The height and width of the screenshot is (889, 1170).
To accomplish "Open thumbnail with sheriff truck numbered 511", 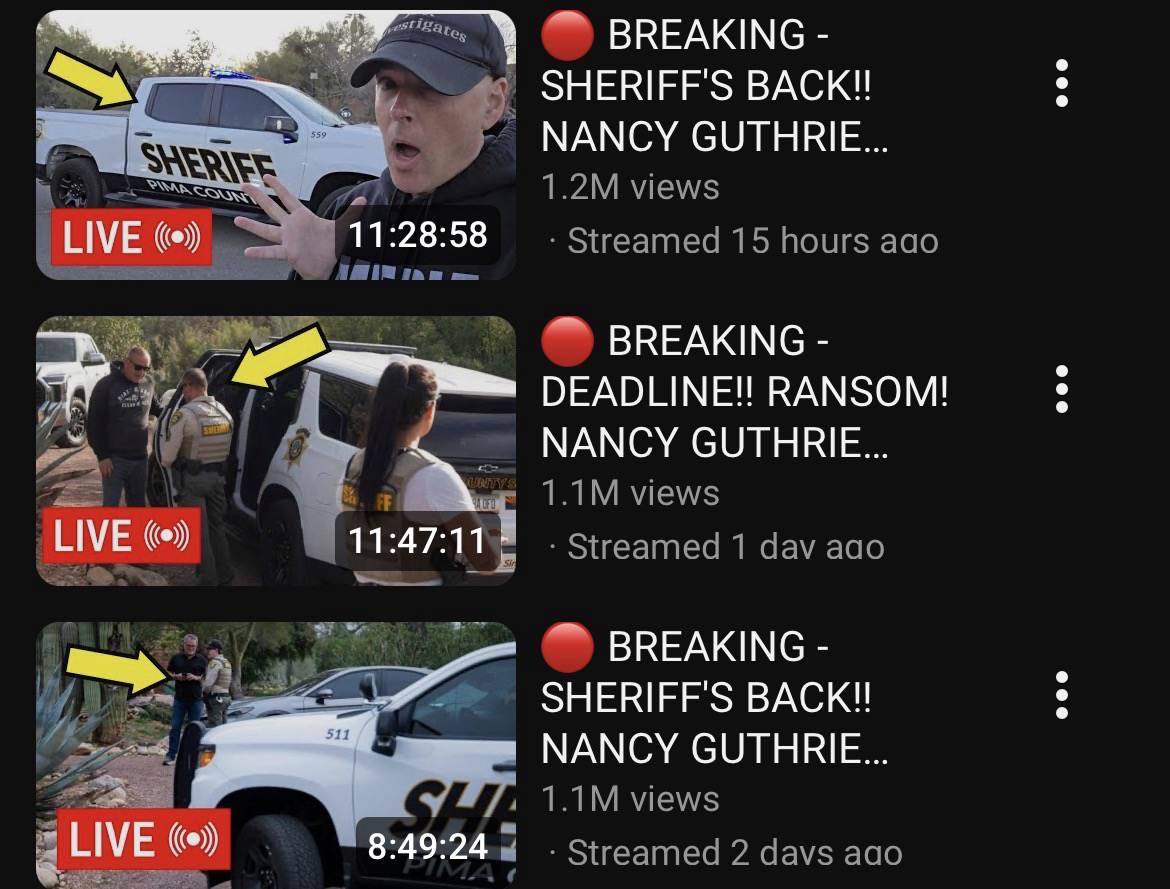I will (x=276, y=755).
